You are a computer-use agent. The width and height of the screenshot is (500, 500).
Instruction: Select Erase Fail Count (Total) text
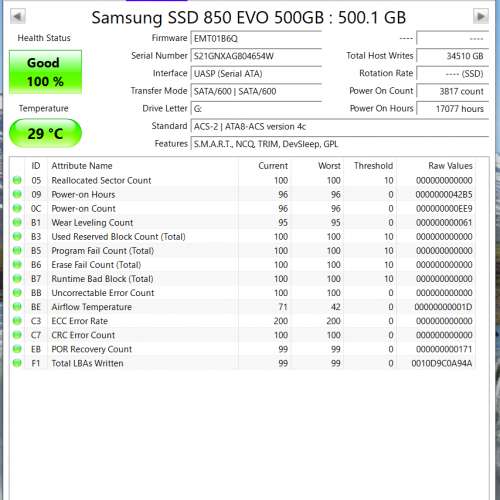[x=96, y=265]
